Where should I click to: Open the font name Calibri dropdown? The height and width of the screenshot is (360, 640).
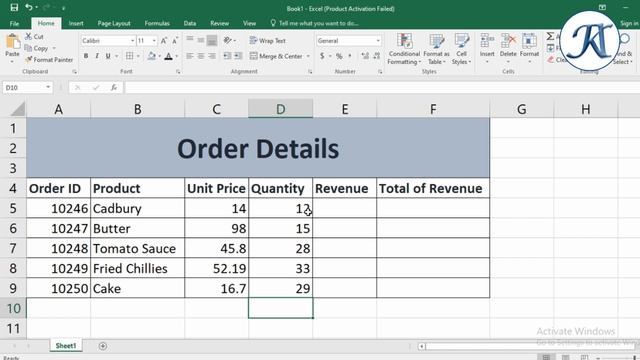pyautogui.click(x=132, y=41)
